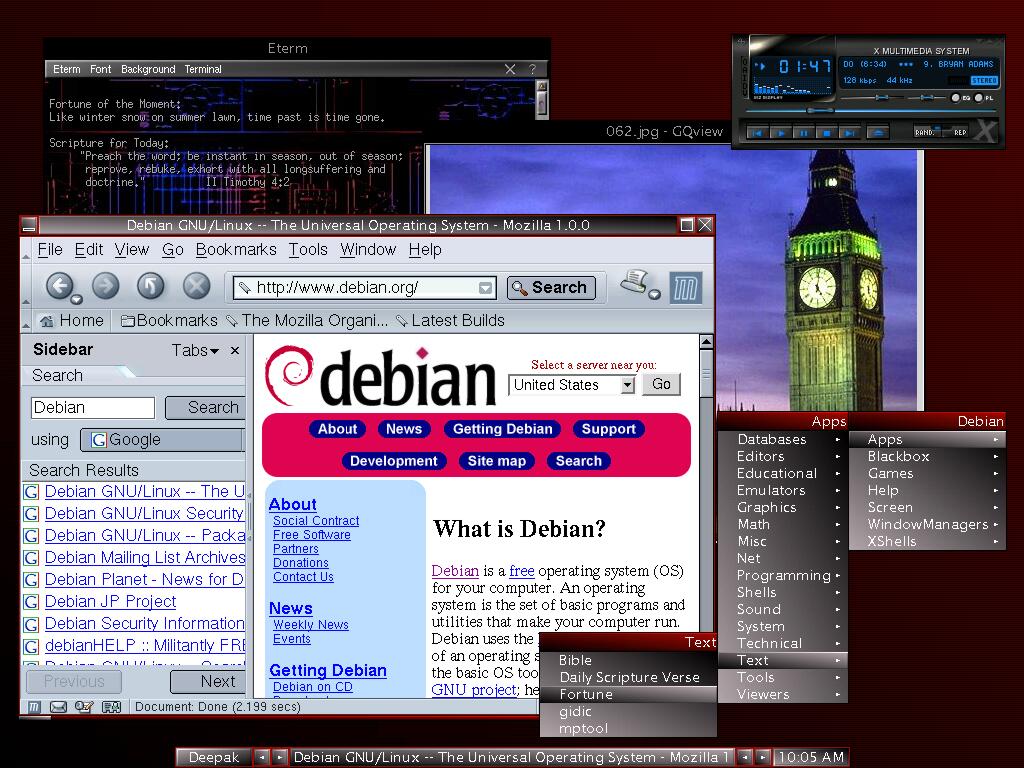Image resolution: width=1024 pixels, height=768 pixels.
Task: Toggle XMMS random (RAND) playback
Action: (927, 132)
